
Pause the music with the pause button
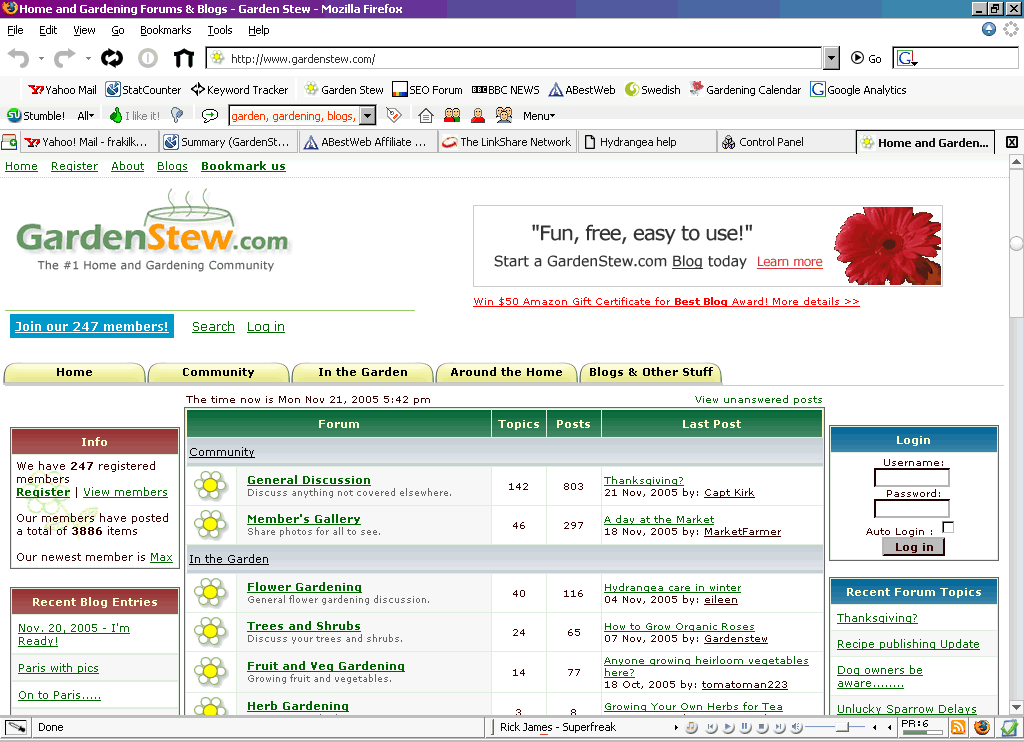coord(746,728)
